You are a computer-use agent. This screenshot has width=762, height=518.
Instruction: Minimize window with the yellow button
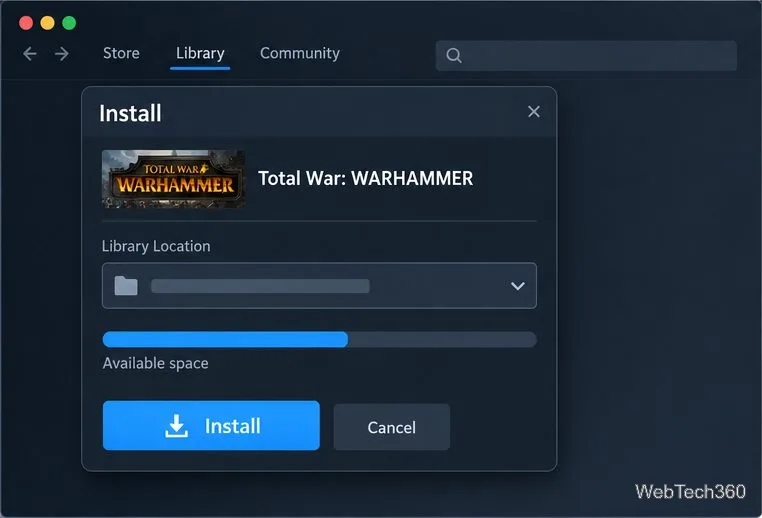click(x=48, y=23)
